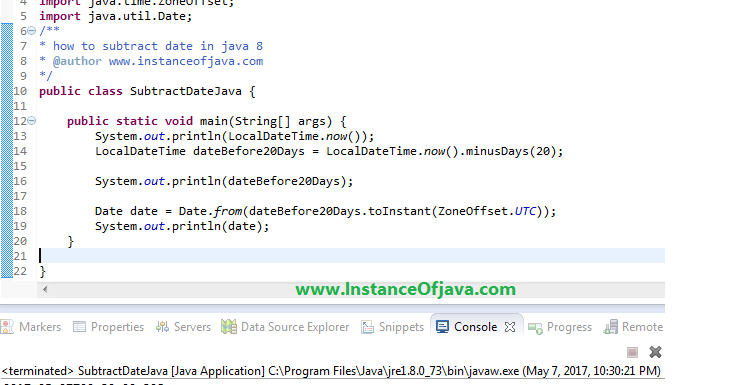
Task: Open the Remote view tab
Action: coord(633,327)
